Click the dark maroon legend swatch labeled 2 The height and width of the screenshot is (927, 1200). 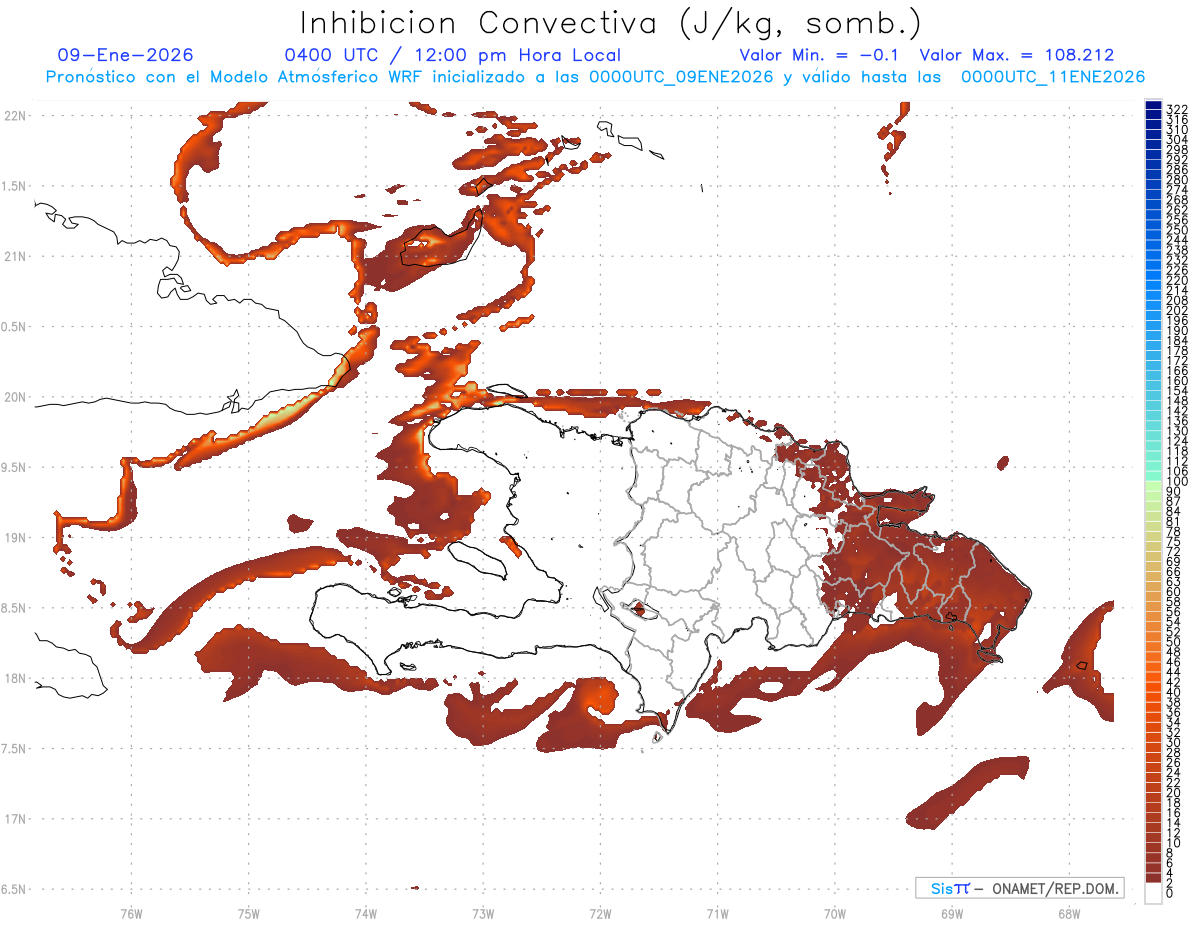(1153, 880)
